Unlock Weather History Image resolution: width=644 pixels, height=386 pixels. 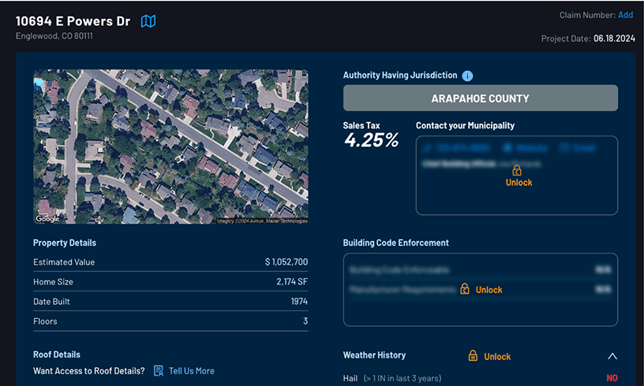[497, 356]
